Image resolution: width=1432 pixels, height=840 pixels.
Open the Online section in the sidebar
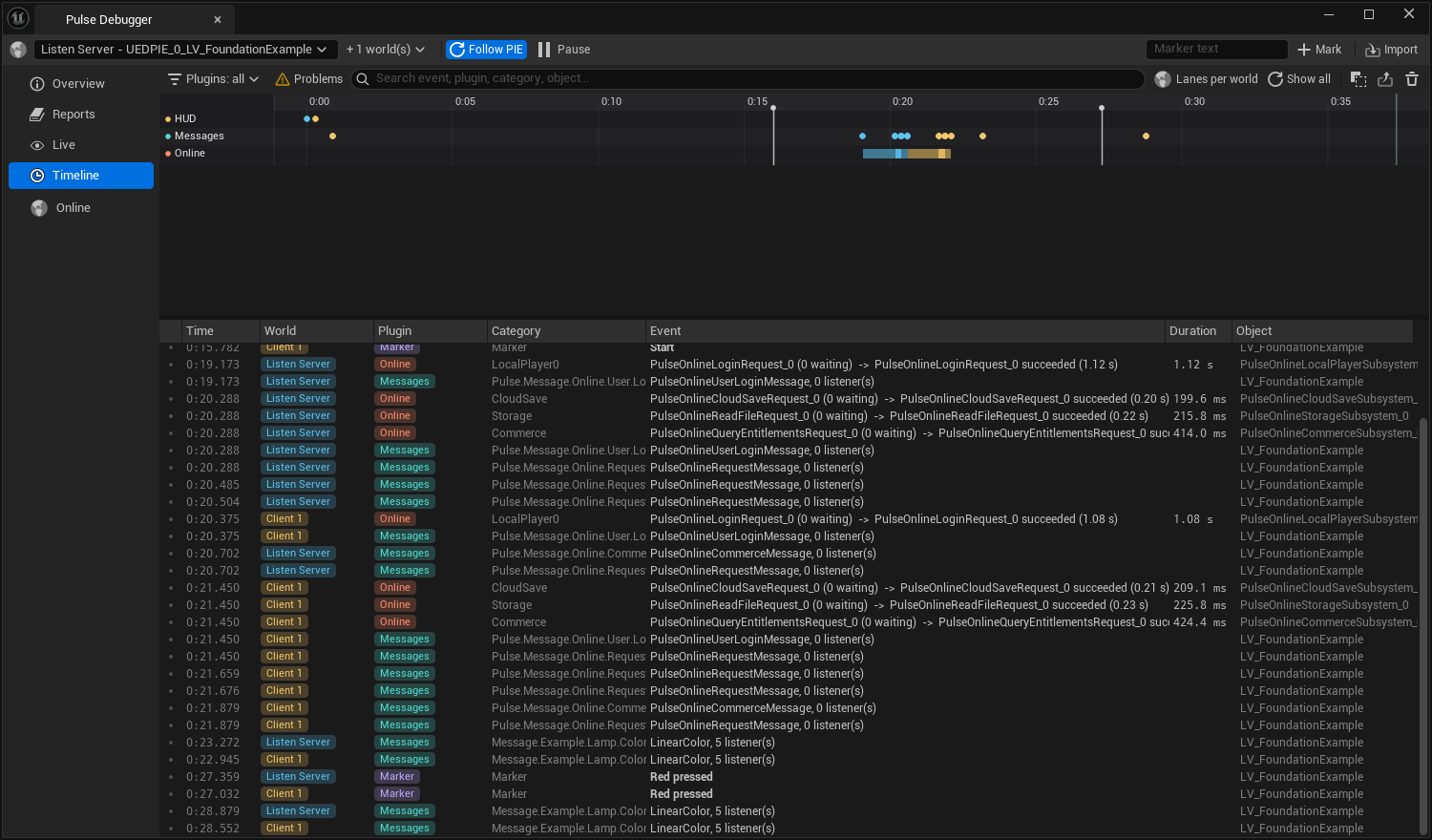point(81,208)
